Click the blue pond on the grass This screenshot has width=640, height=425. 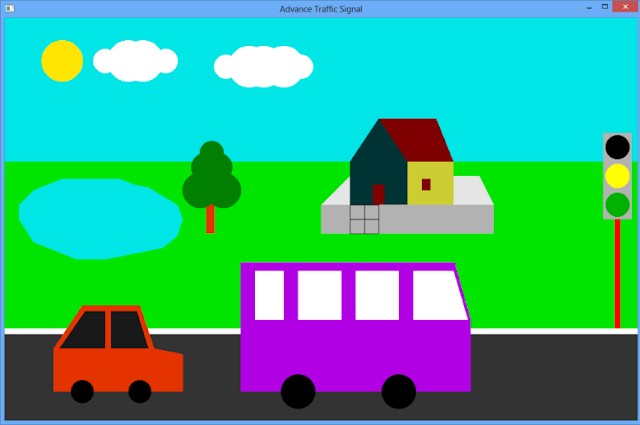pos(100,219)
